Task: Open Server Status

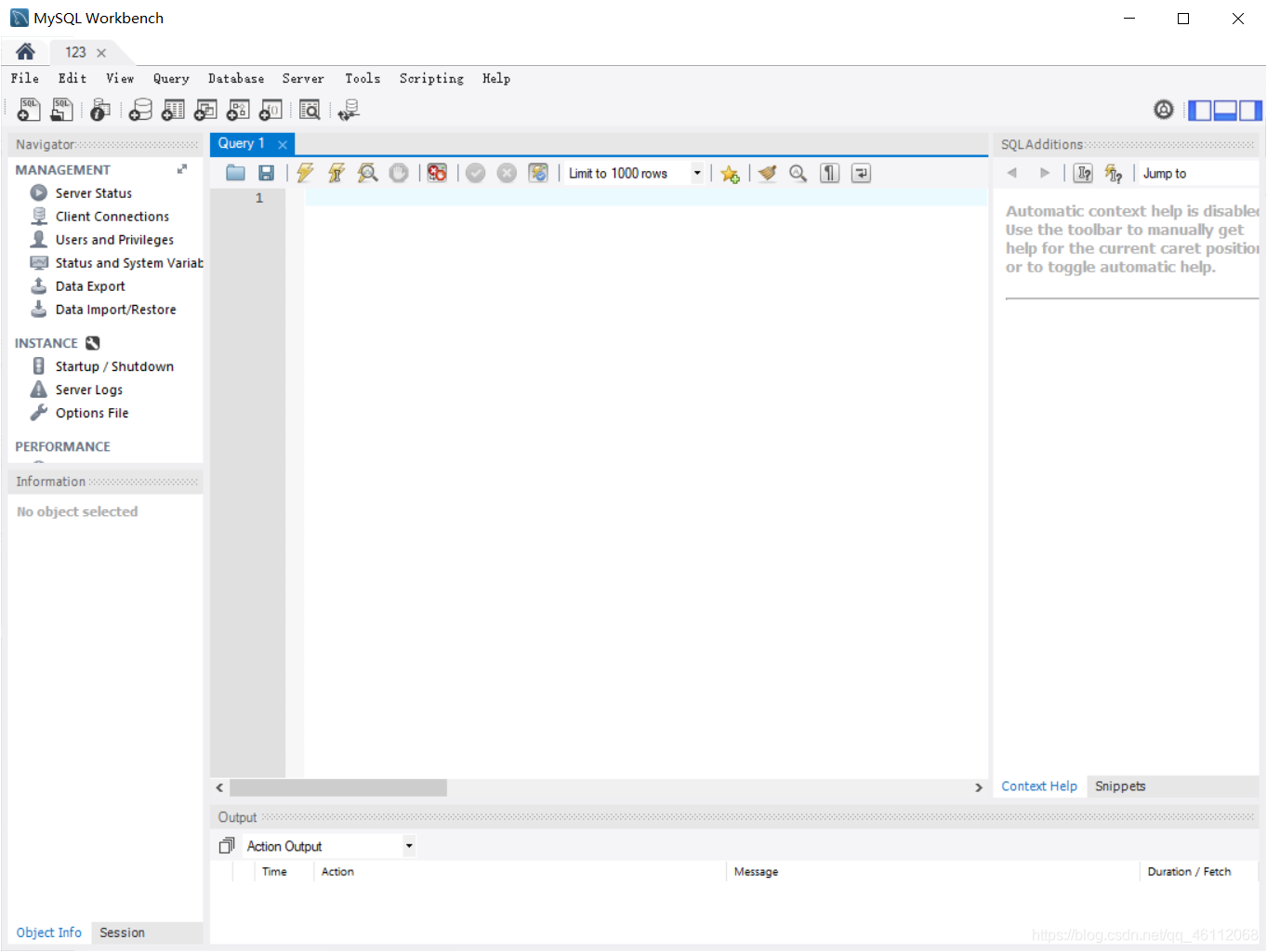Action: 93,193
